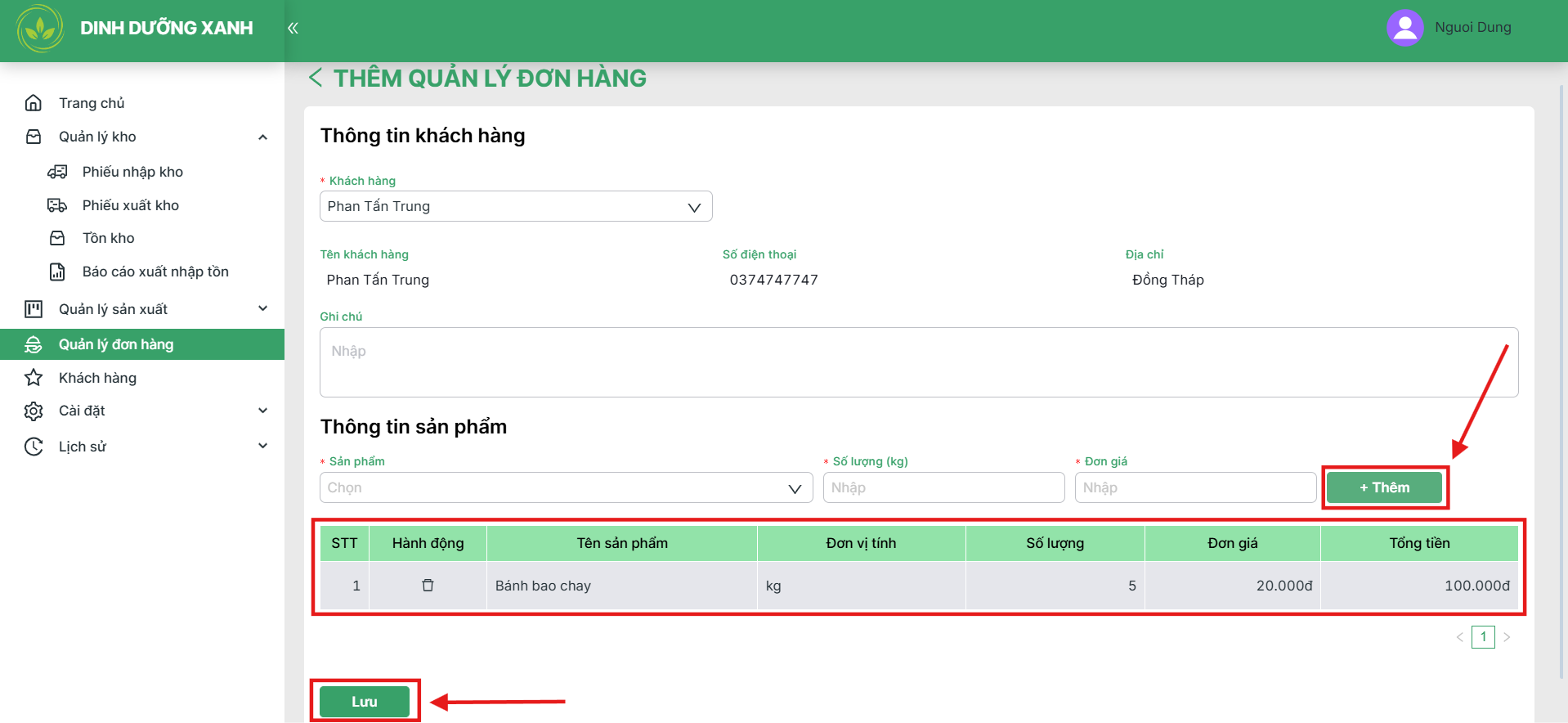Collapse sidebar with the double-chevron icon
This screenshot has width=1568, height=723.
pos(293,28)
